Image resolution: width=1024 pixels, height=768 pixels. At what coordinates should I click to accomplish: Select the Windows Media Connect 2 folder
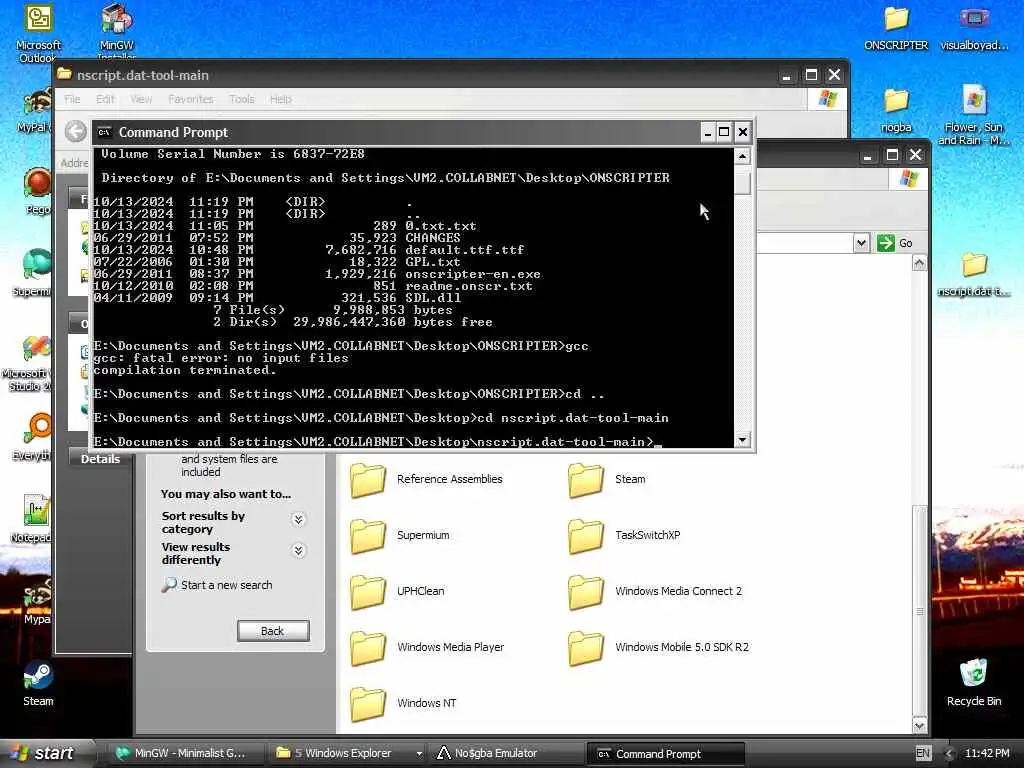(x=655, y=592)
